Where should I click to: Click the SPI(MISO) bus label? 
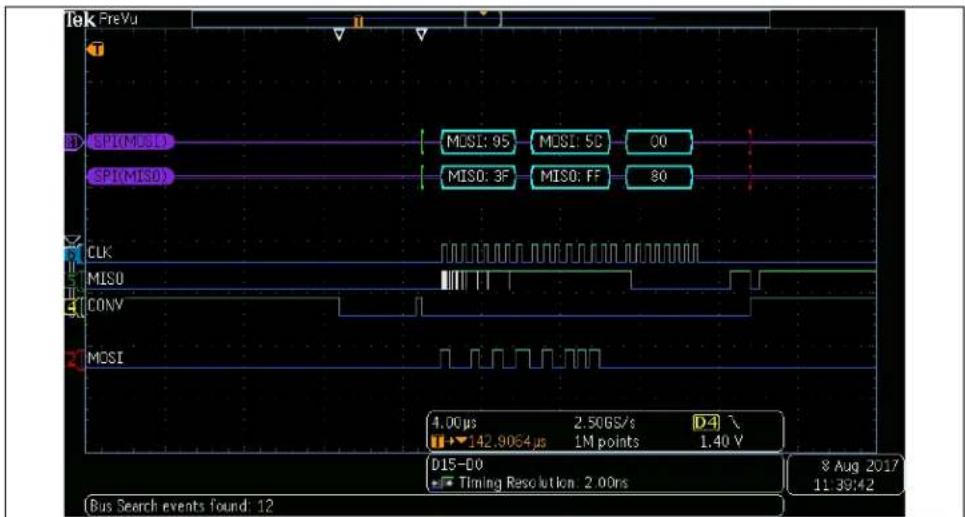(131, 177)
